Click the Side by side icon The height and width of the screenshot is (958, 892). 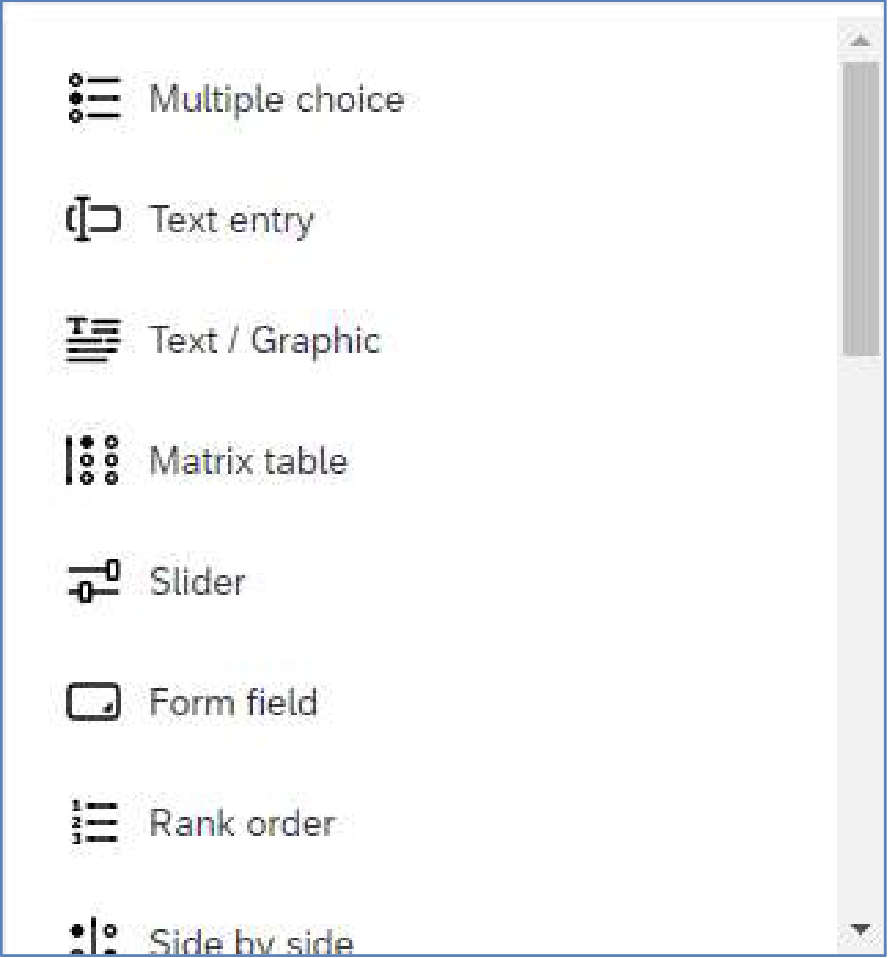94,937
